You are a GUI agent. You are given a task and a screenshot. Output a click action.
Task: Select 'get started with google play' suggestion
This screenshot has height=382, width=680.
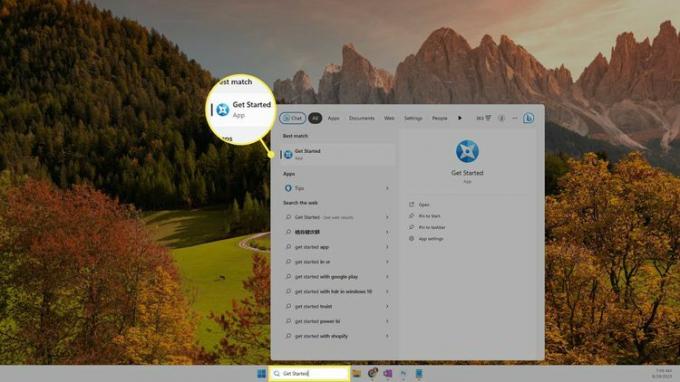click(337, 277)
